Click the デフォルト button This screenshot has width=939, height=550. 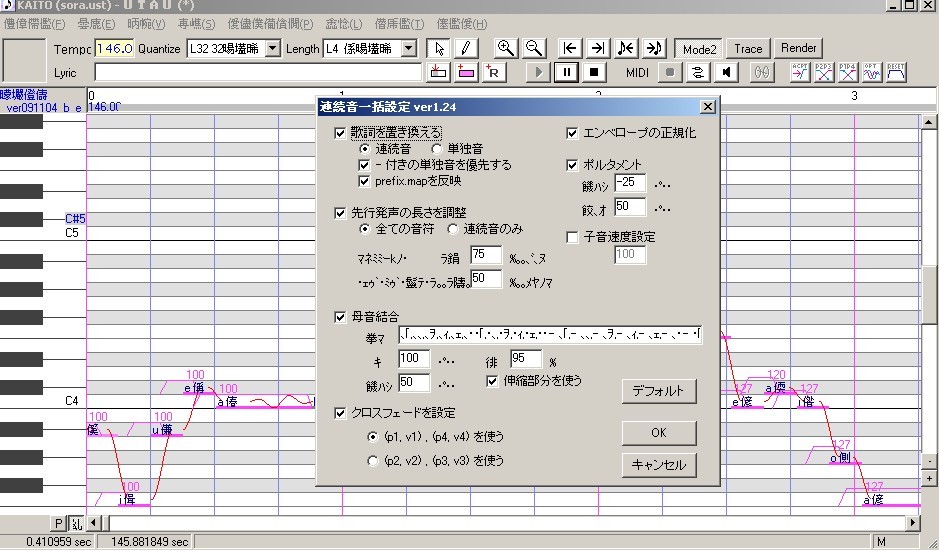pos(659,391)
